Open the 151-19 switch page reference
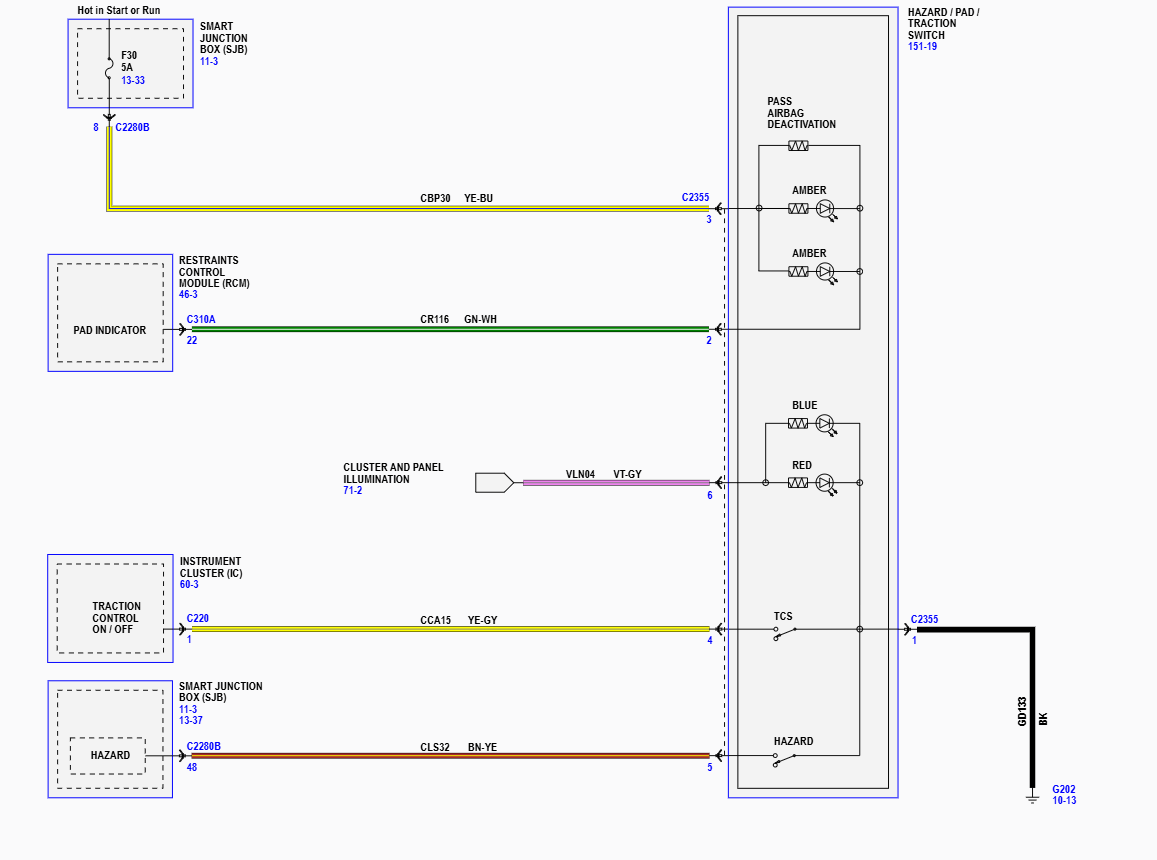This screenshot has height=860, width=1157. (x=922, y=47)
